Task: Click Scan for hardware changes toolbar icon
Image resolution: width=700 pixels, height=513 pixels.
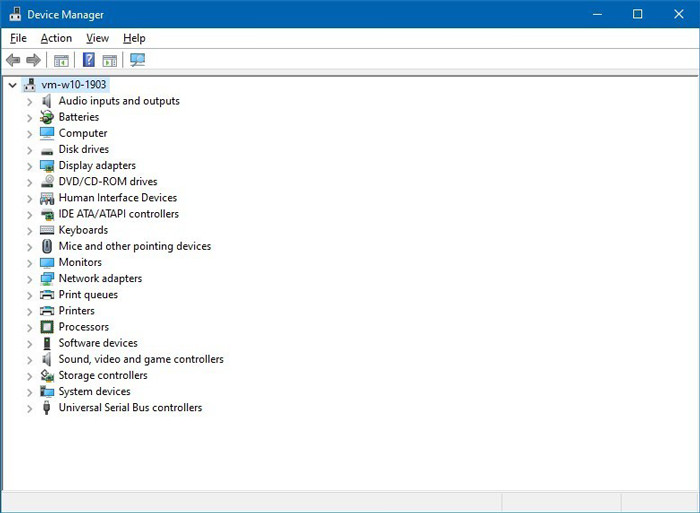Action: pos(138,60)
